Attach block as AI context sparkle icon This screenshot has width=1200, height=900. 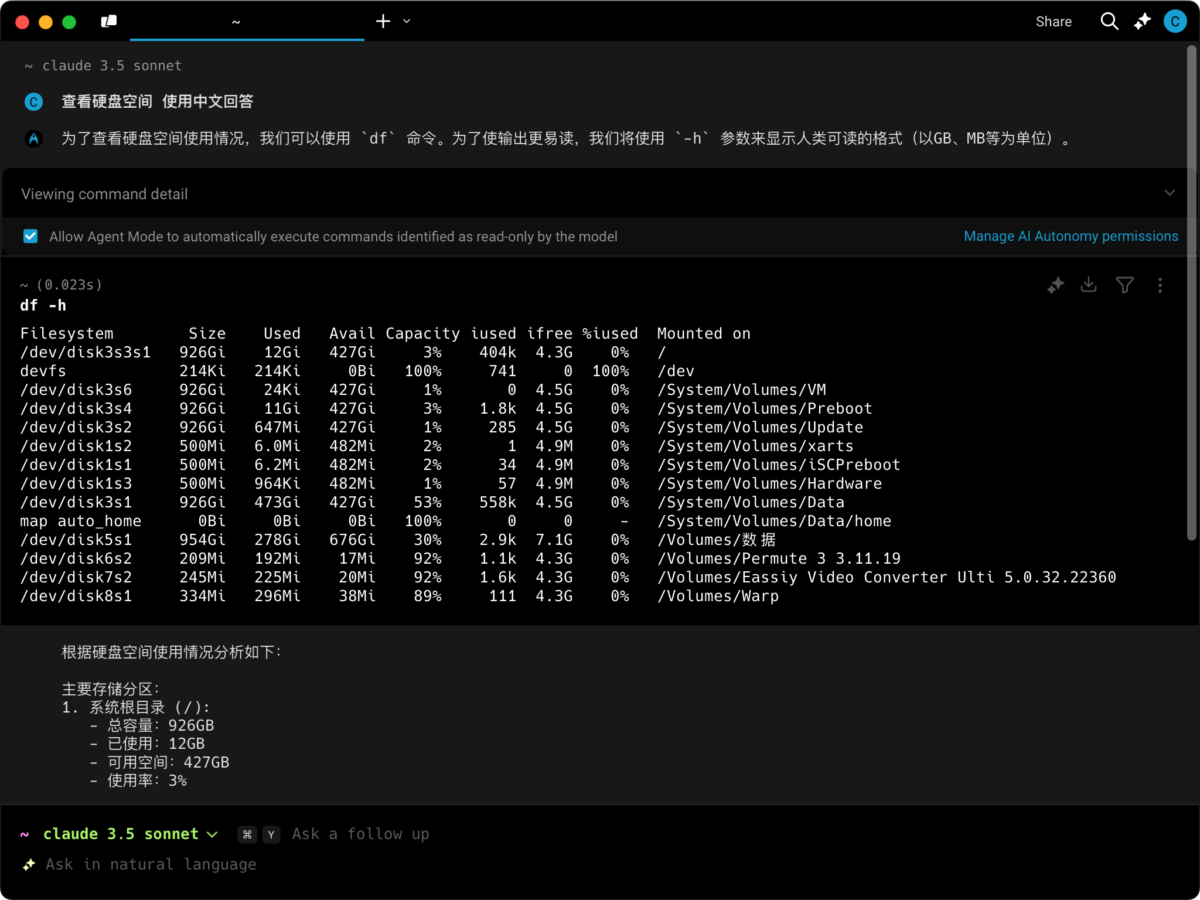pyautogui.click(x=1055, y=286)
